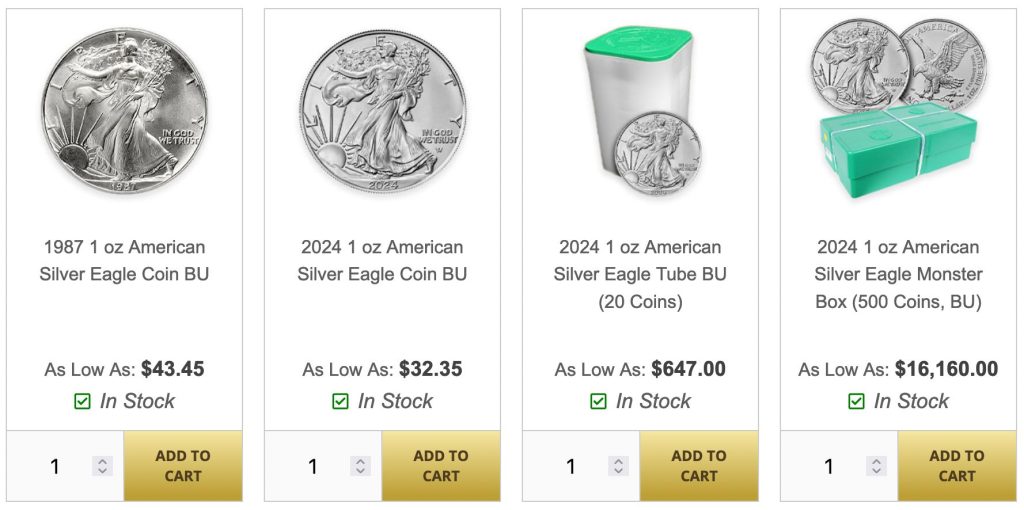
Task: Adjust quantity stepper for 1987 Silver Eagle
Action: pos(103,466)
